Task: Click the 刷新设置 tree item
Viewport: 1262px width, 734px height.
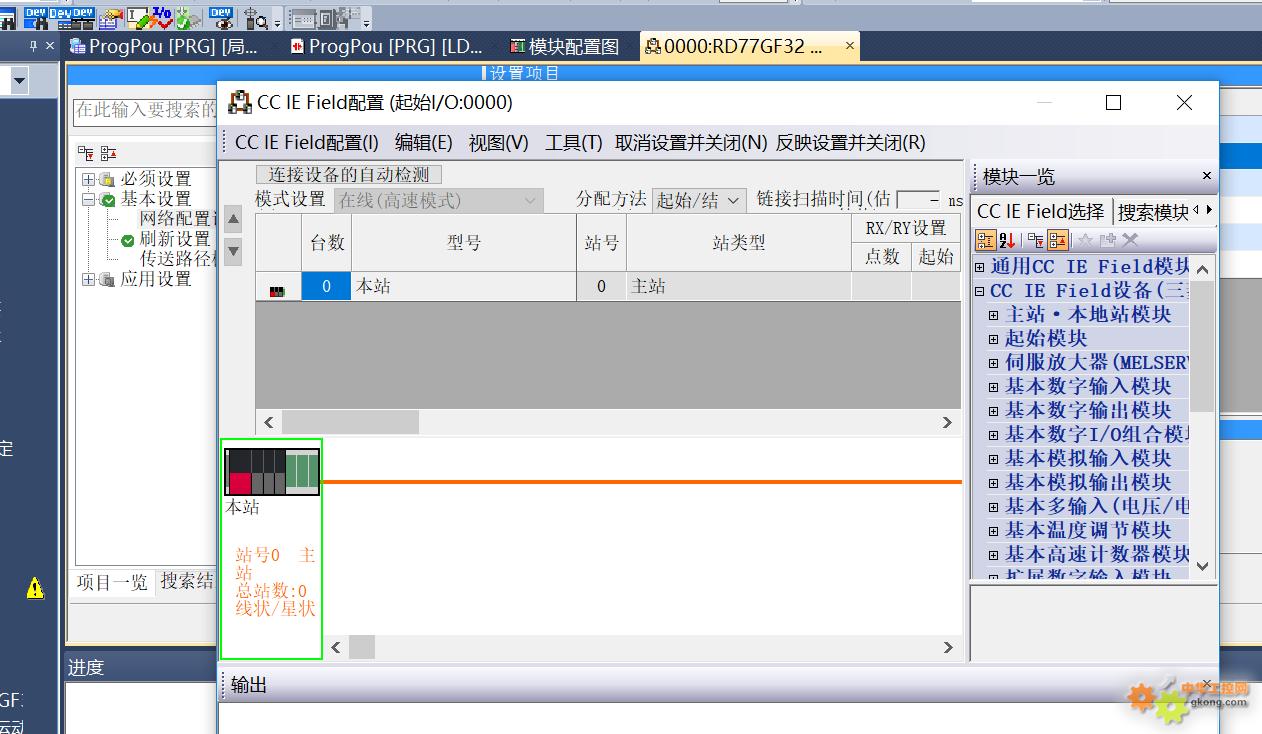Action: coord(175,239)
